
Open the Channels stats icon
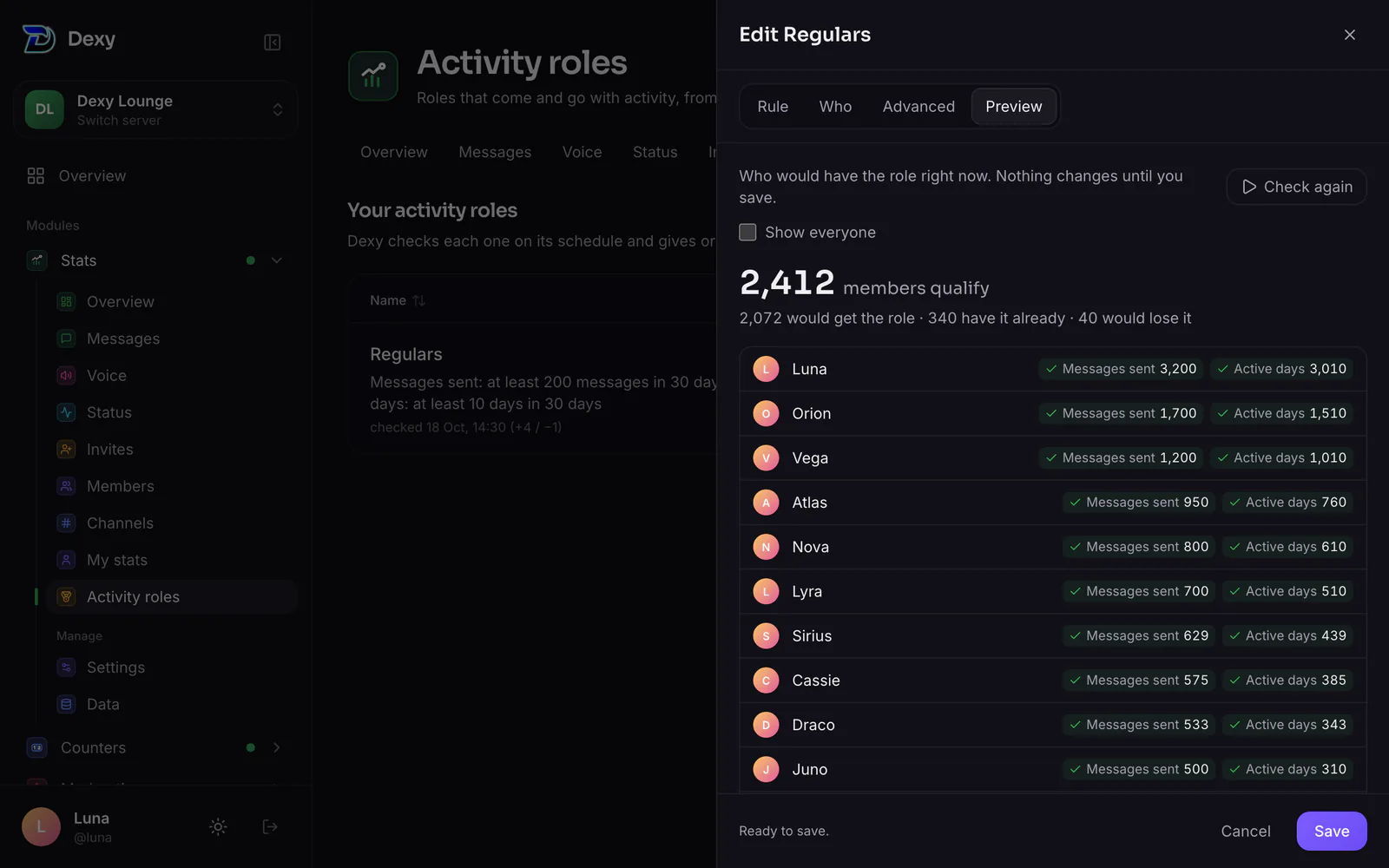pos(66,523)
